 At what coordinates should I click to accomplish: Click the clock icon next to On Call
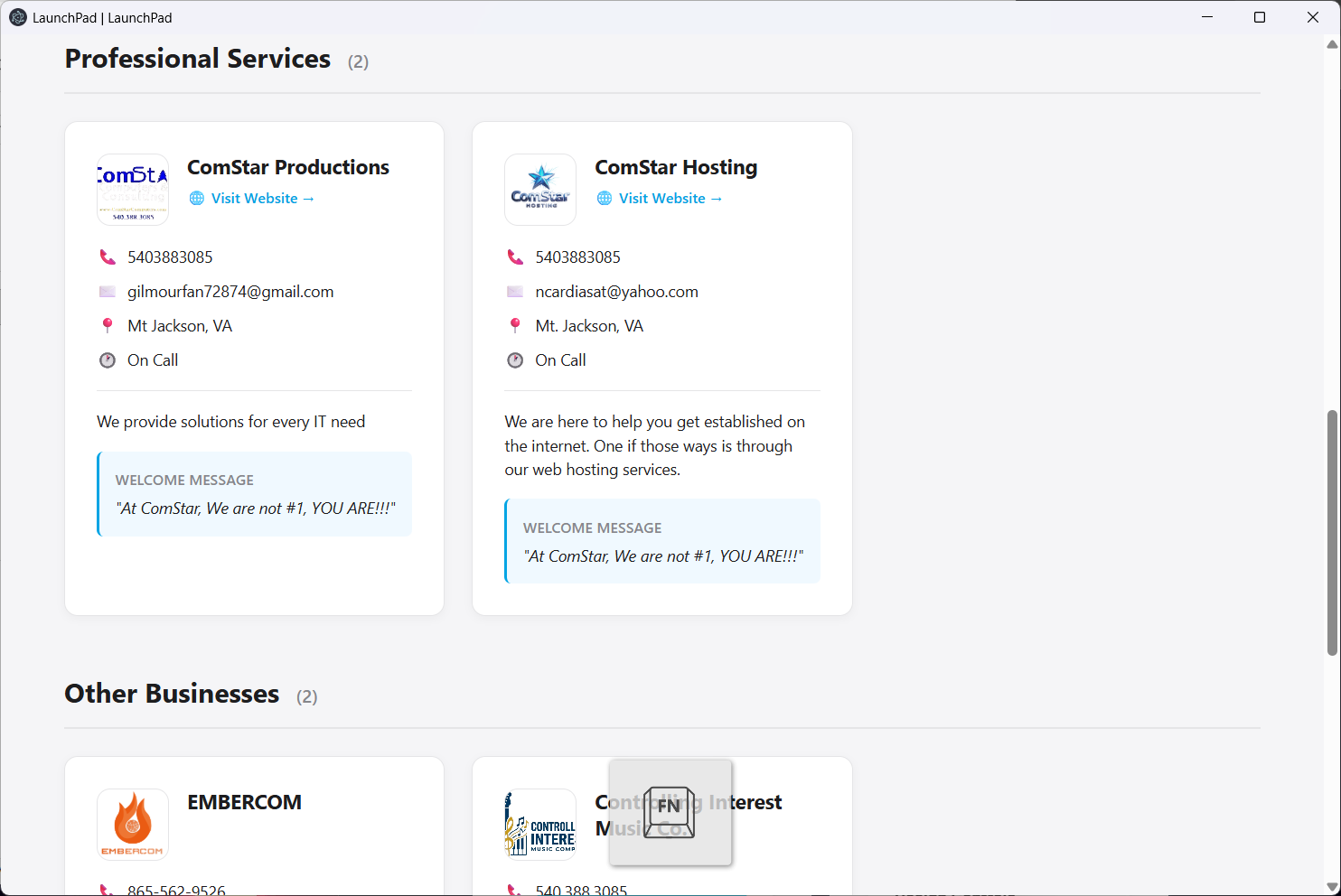coord(108,359)
